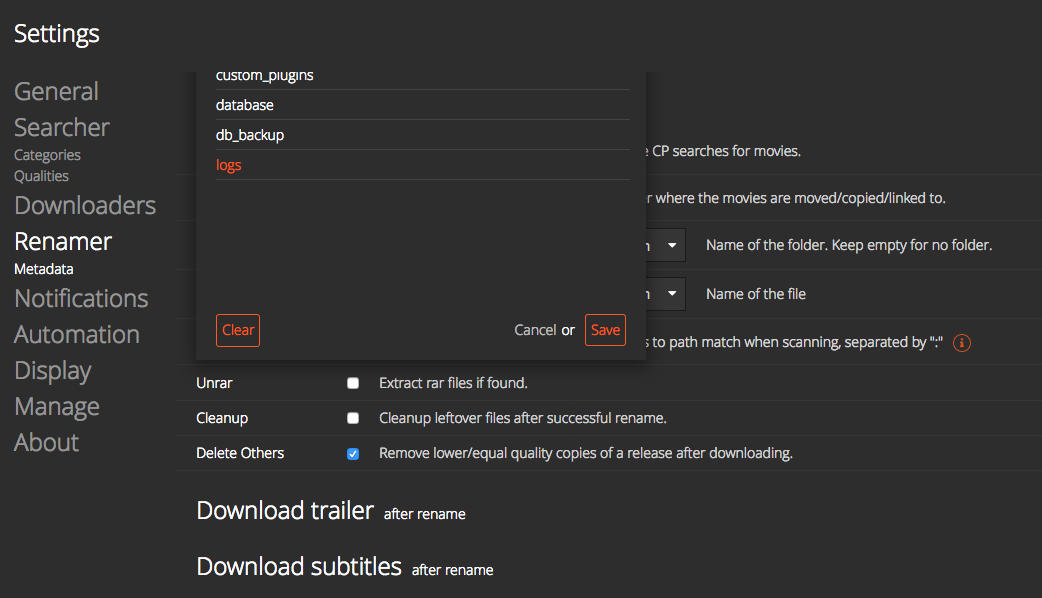
Task: Tick the Cleanup leftover files checkbox
Action: 353,418
